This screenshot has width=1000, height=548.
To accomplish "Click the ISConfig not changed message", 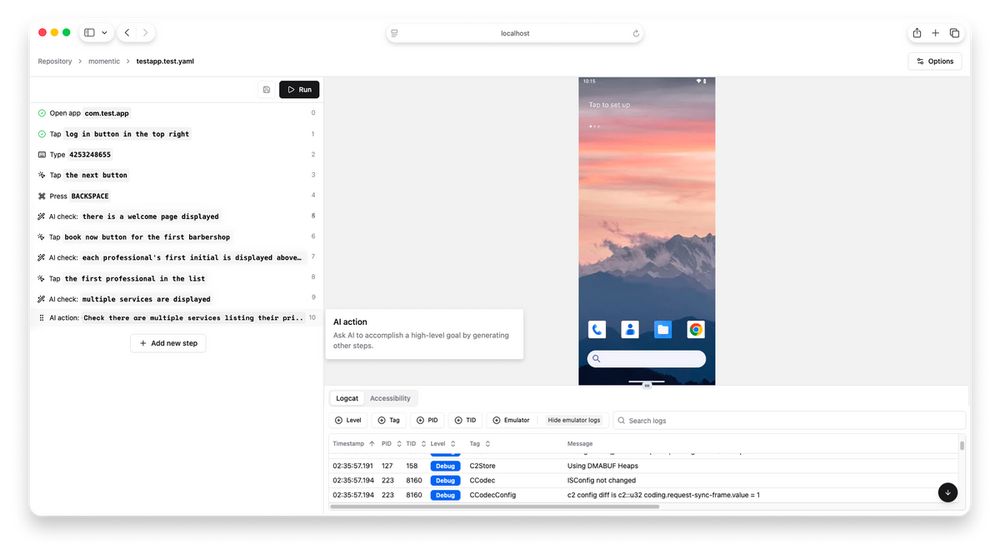I will (x=601, y=480).
